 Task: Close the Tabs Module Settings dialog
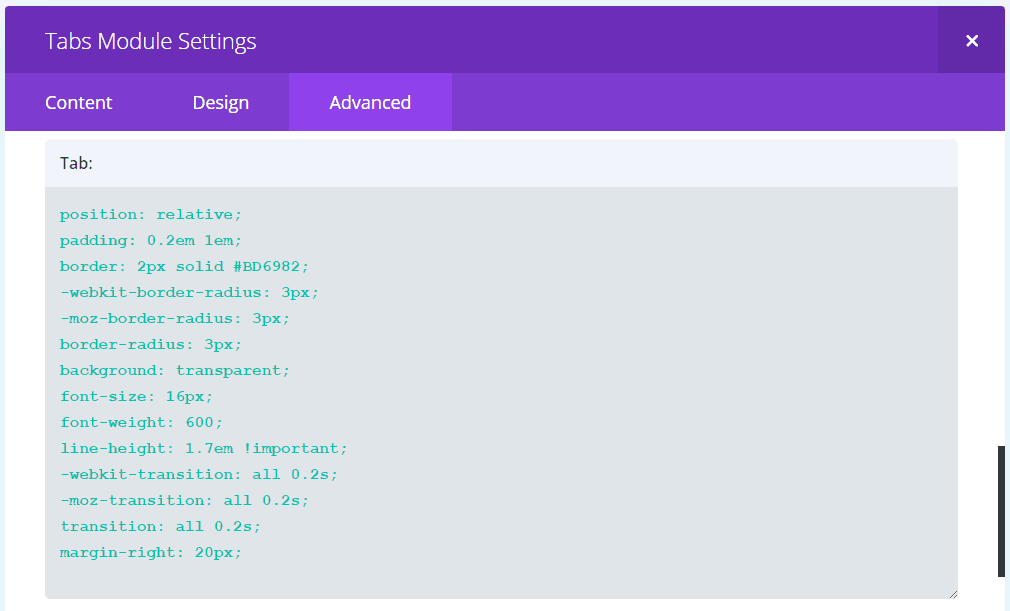tap(971, 41)
